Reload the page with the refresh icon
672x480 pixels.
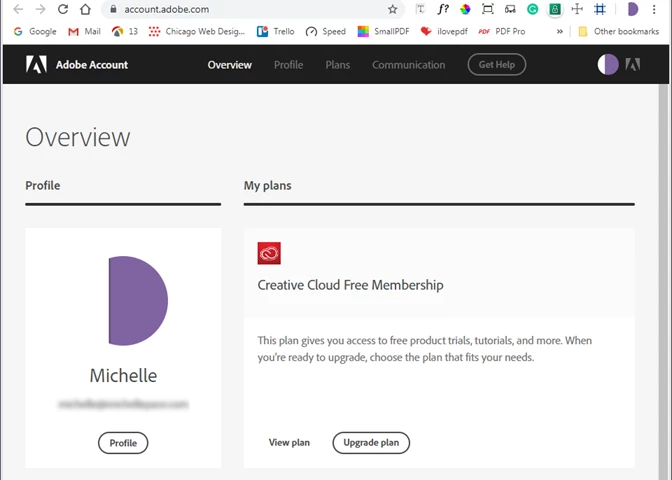click(x=63, y=9)
